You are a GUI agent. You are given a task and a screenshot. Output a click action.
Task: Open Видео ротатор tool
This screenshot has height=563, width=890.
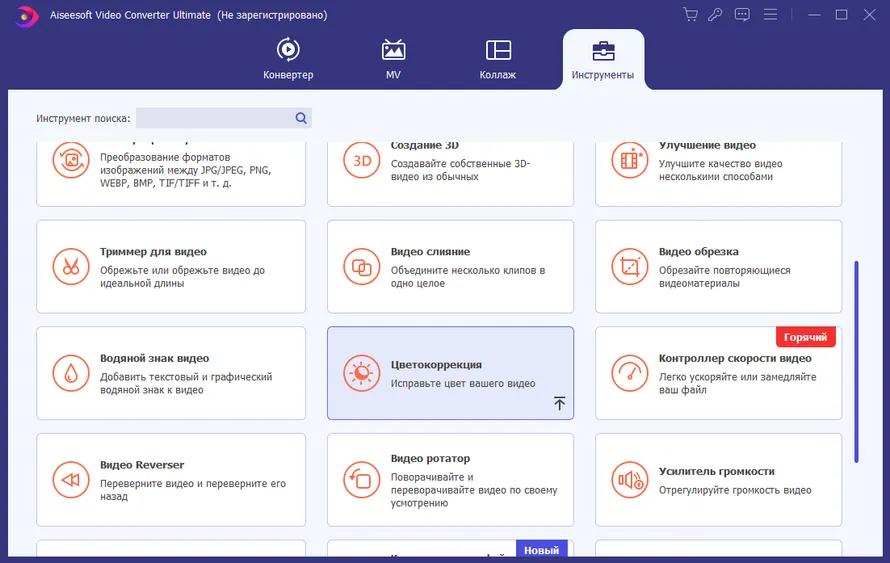pos(450,480)
